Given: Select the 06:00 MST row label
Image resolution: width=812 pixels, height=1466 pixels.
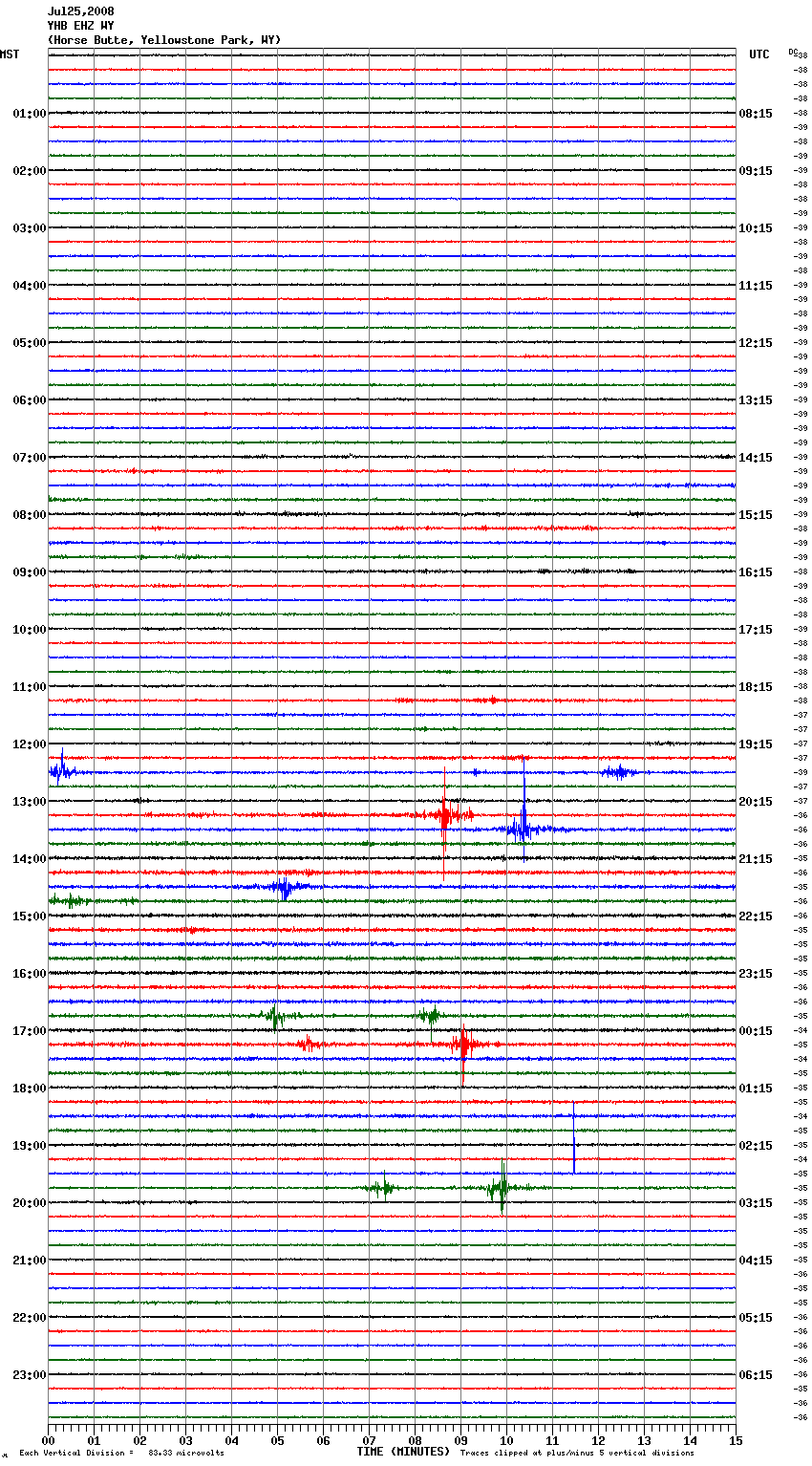Looking at the screenshot, I should coord(30,400).
